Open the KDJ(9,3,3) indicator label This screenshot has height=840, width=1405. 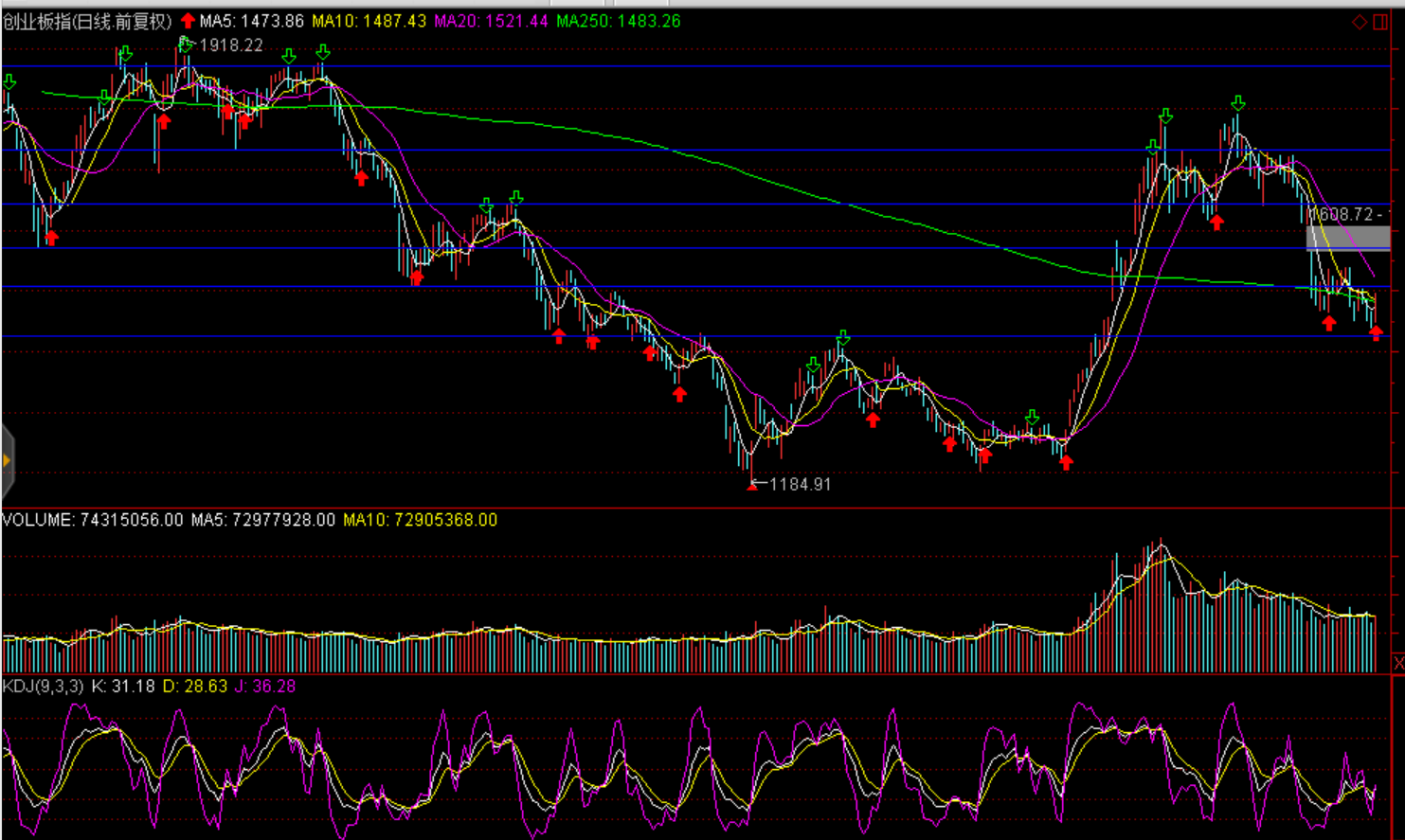coord(44,686)
